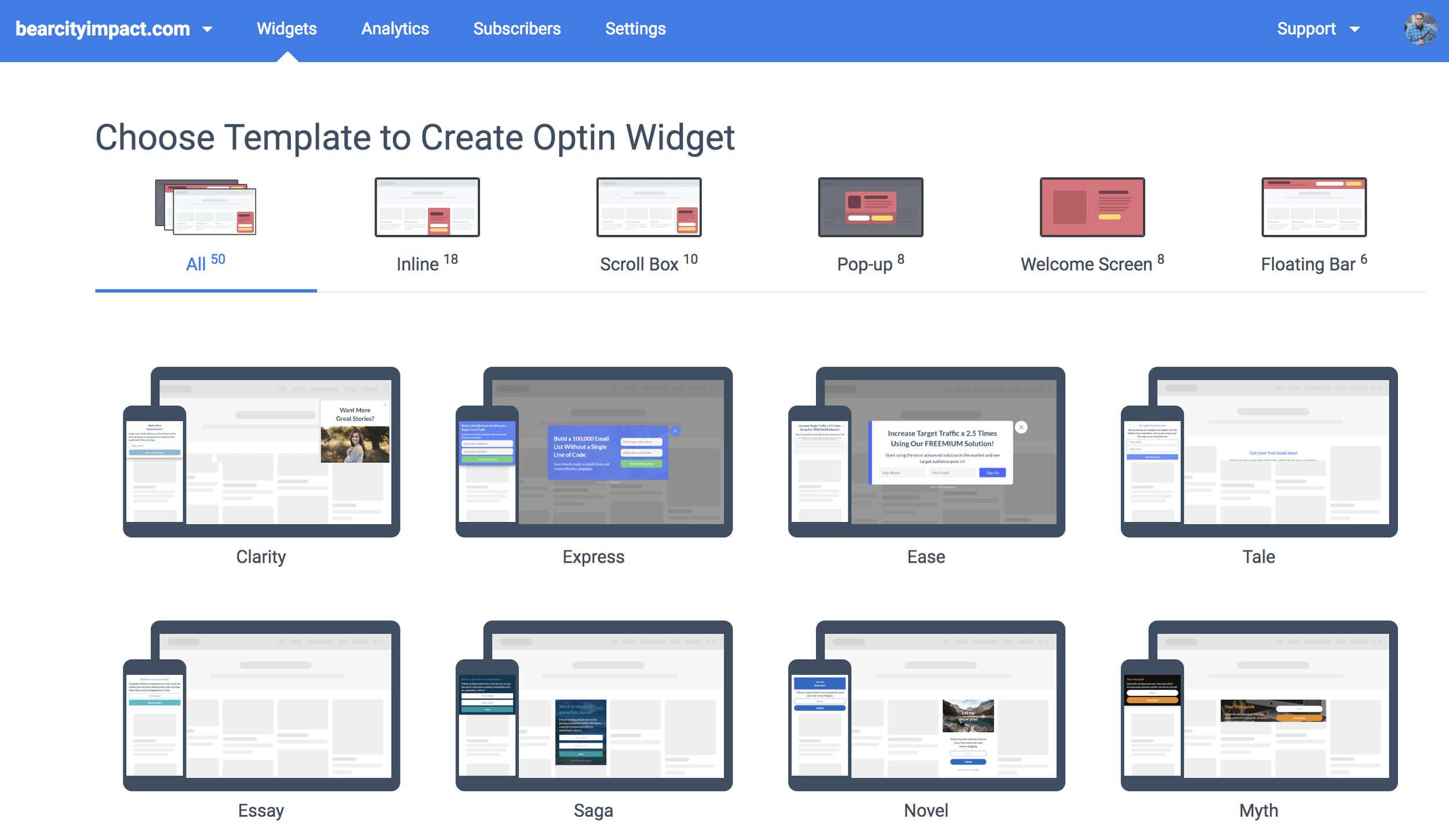Go to the Analytics menu item
The width and height of the screenshot is (1449, 840).
[395, 29]
